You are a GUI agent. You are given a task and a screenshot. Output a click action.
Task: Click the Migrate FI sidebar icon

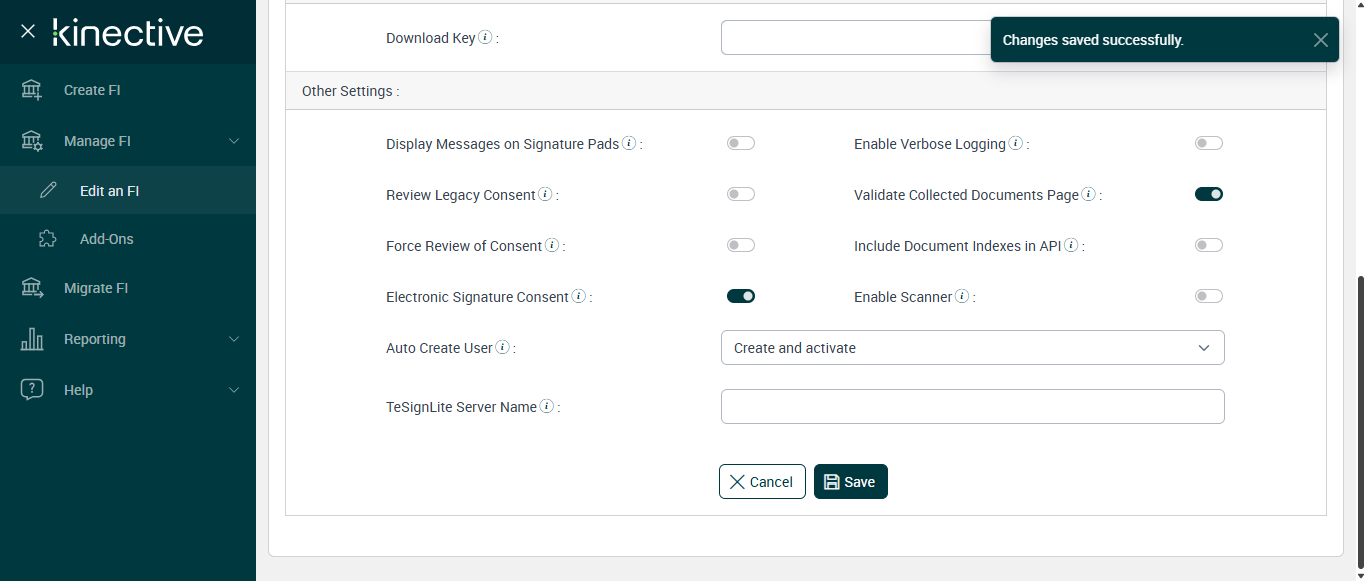click(32, 288)
